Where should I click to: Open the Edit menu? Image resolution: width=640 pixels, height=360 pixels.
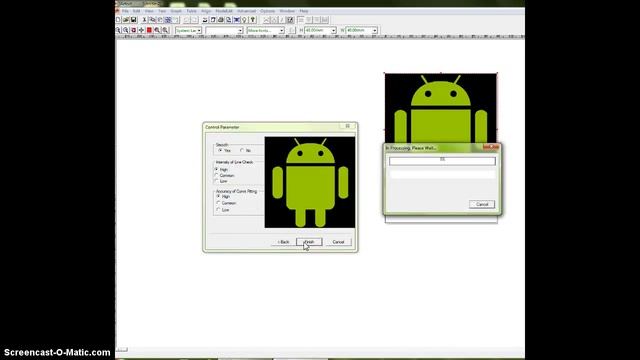(137, 11)
